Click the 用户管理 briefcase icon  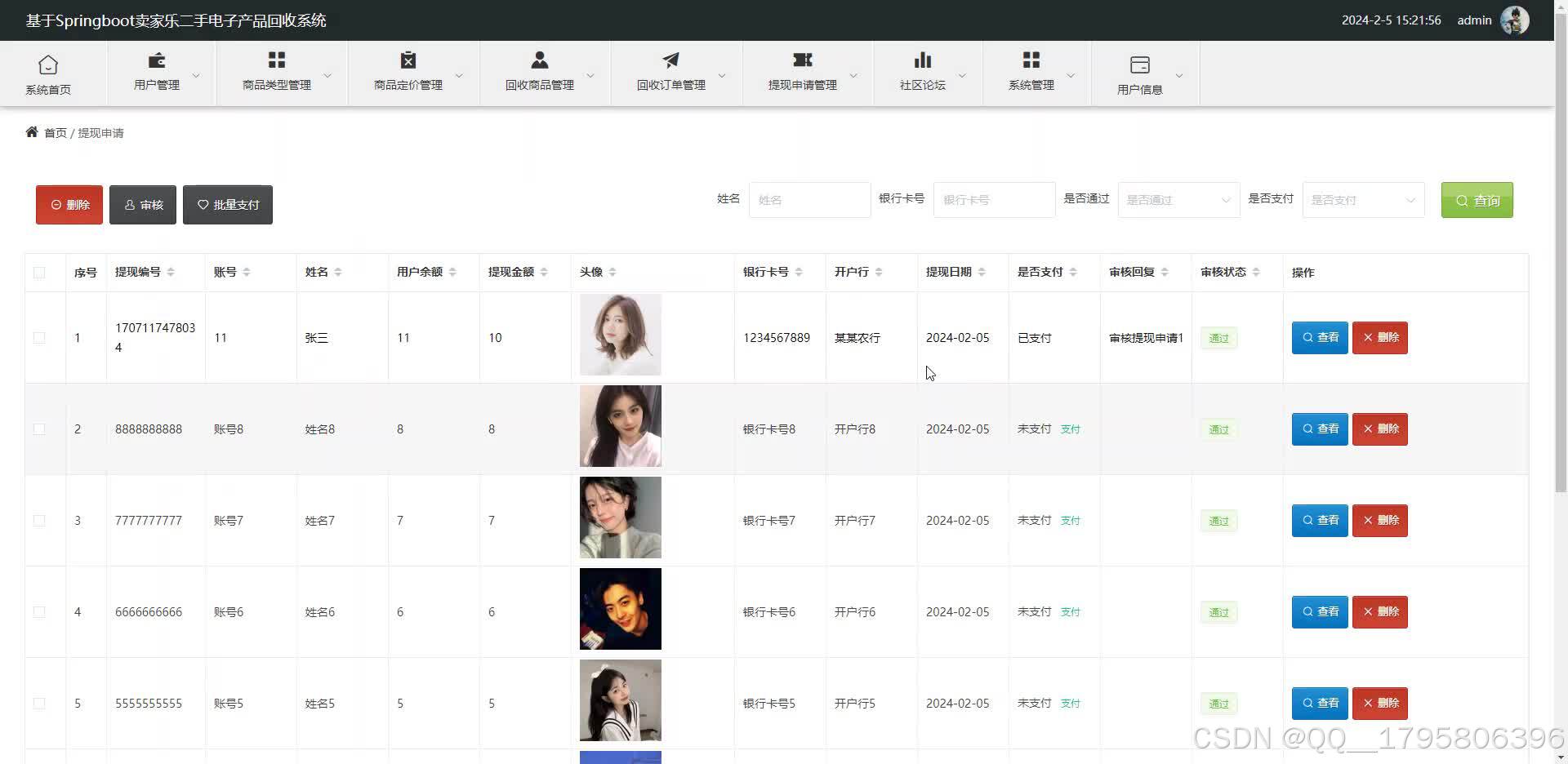157,60
